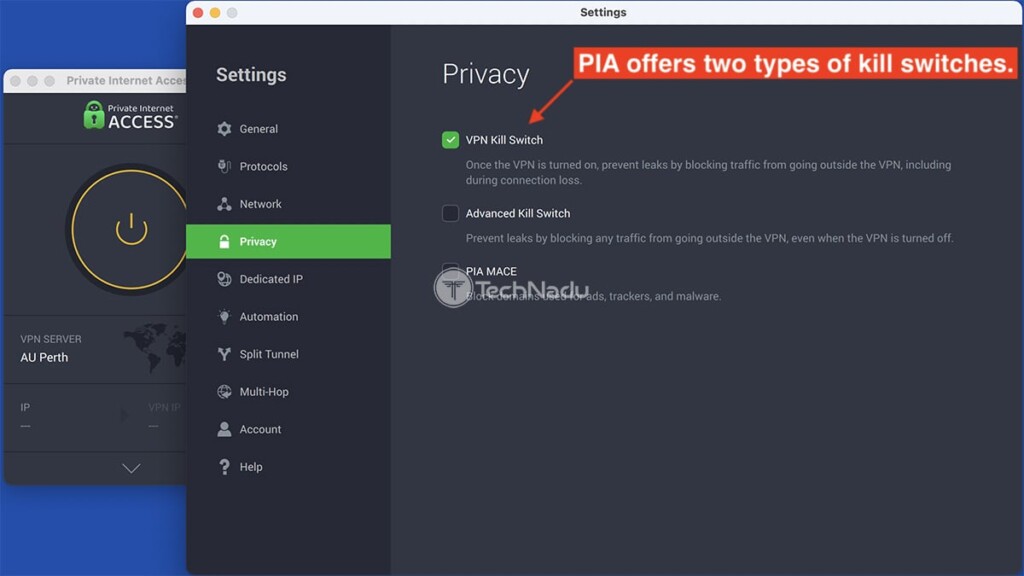This screenshot has height=576, width=1024.
Task: Click the Advanced Kill Switch label
Action: [518, 214]
